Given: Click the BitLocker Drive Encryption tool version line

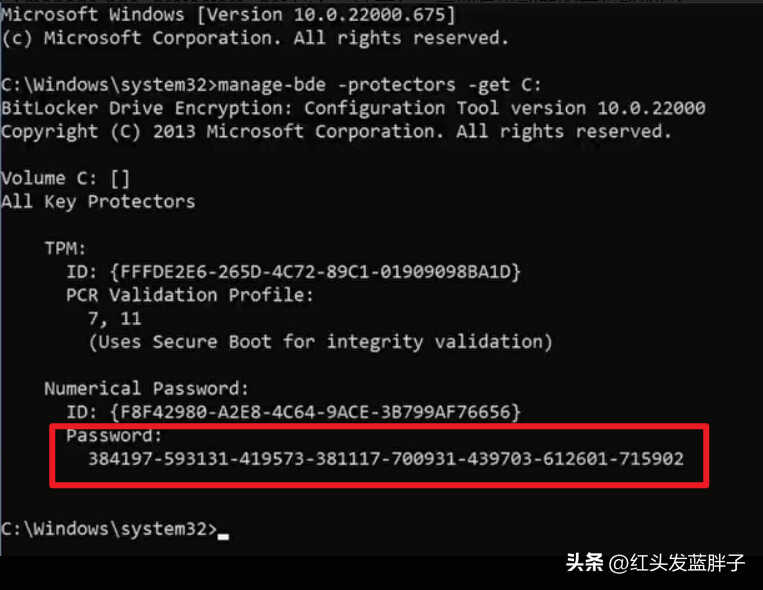Looking at the screenshot, I should (x=353, y=108).
